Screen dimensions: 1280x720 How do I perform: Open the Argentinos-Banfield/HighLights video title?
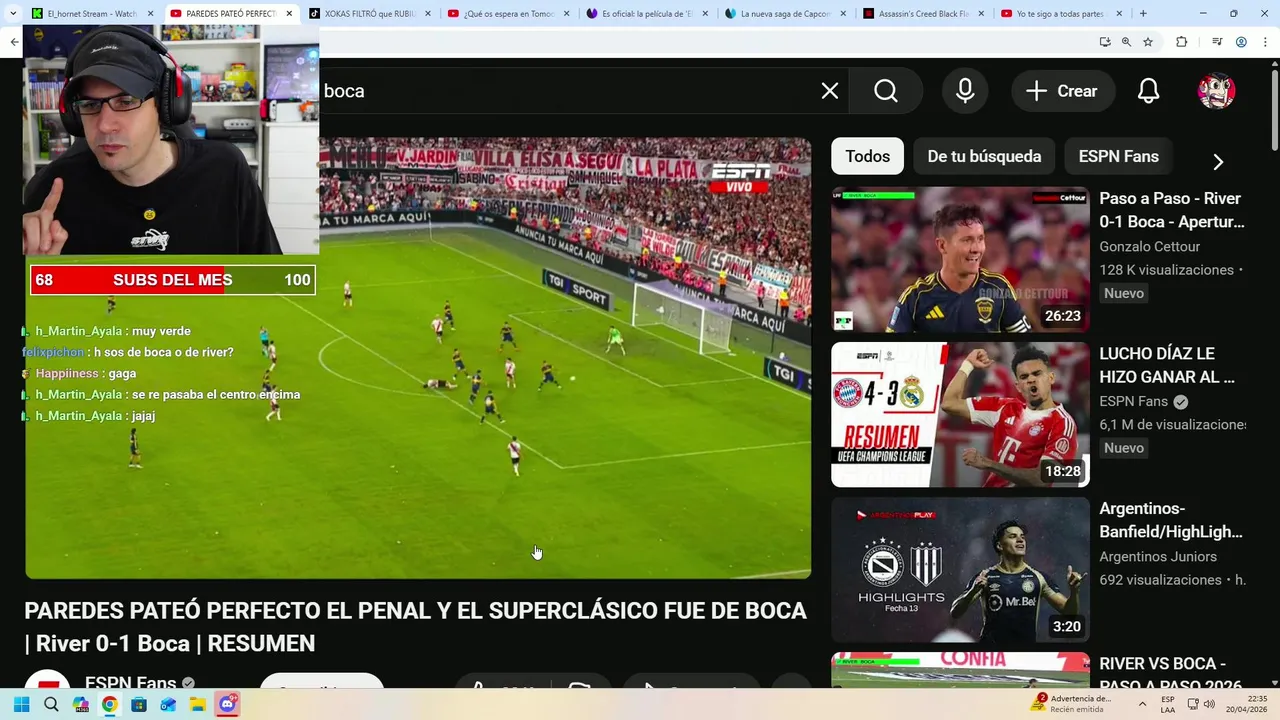(1171, 520)
